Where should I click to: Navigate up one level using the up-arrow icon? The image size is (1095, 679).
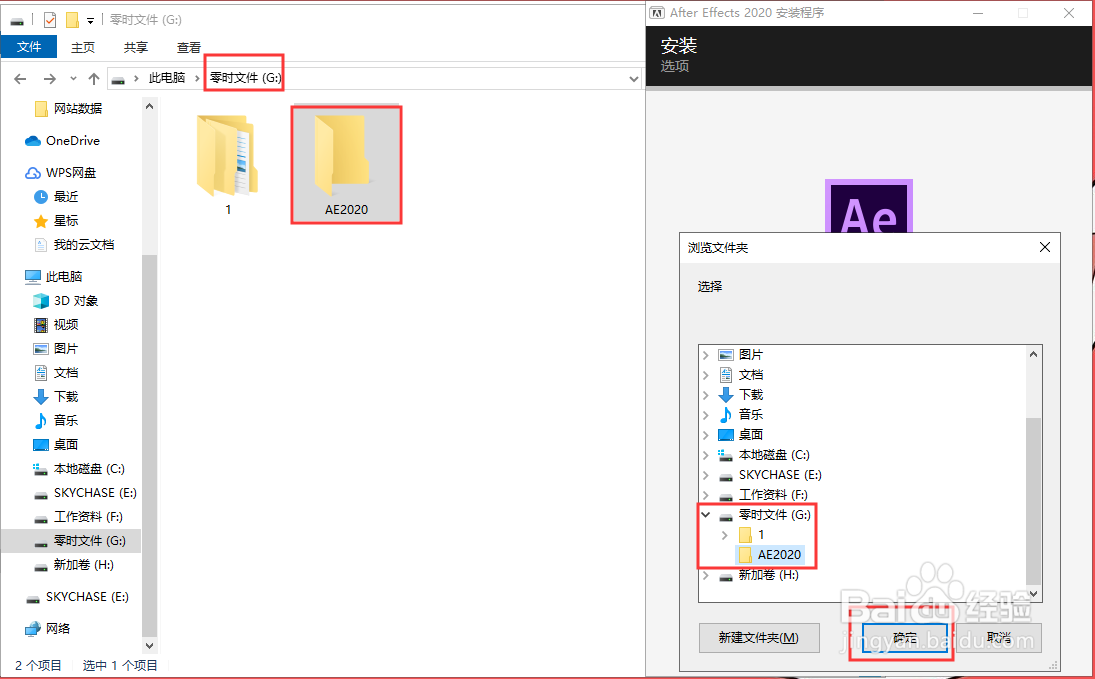click(x=93, y=78)
